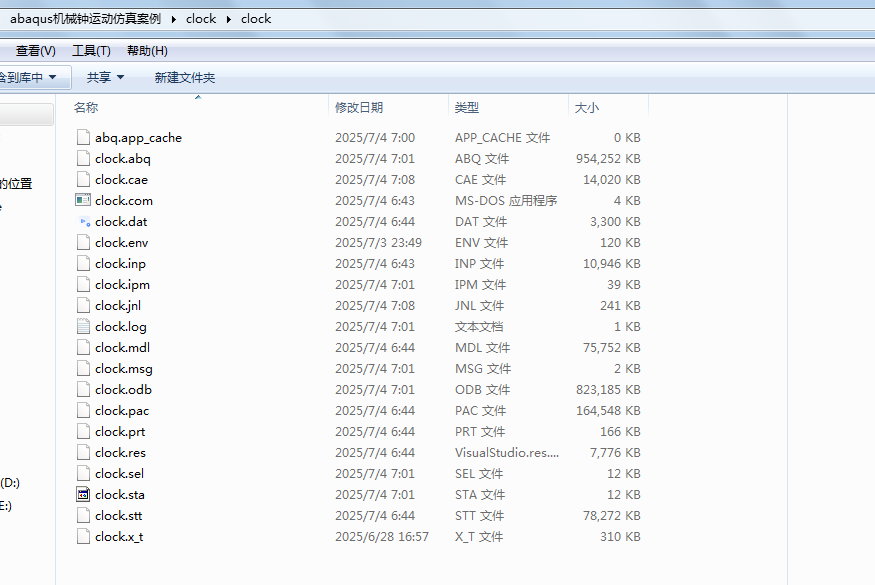
Task: Select the file name clock.sta
Action: (x=119, y=495)
